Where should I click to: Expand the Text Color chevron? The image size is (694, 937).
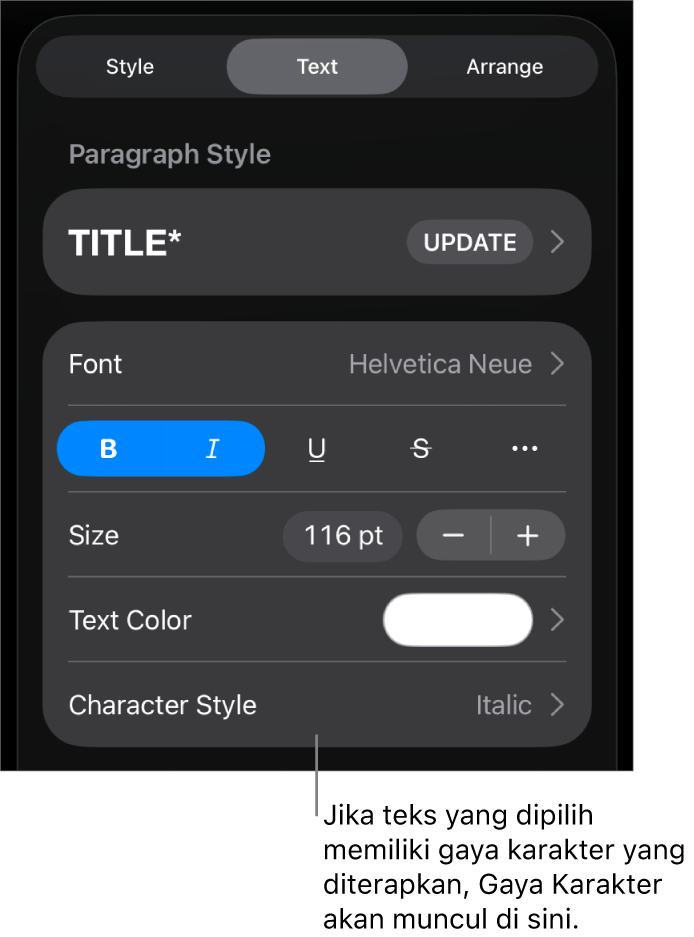click(558, 620)
